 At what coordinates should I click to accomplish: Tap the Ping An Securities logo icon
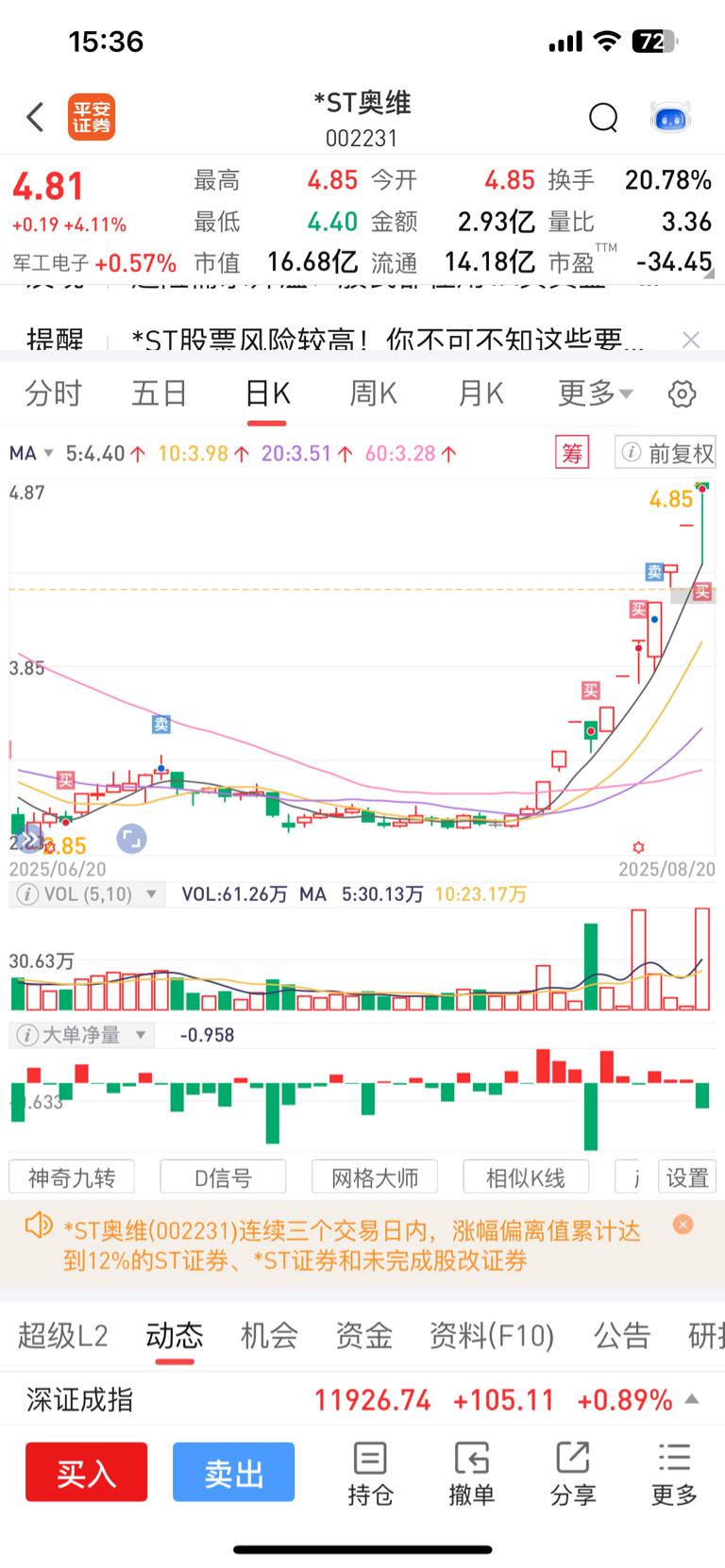point(92,117)
